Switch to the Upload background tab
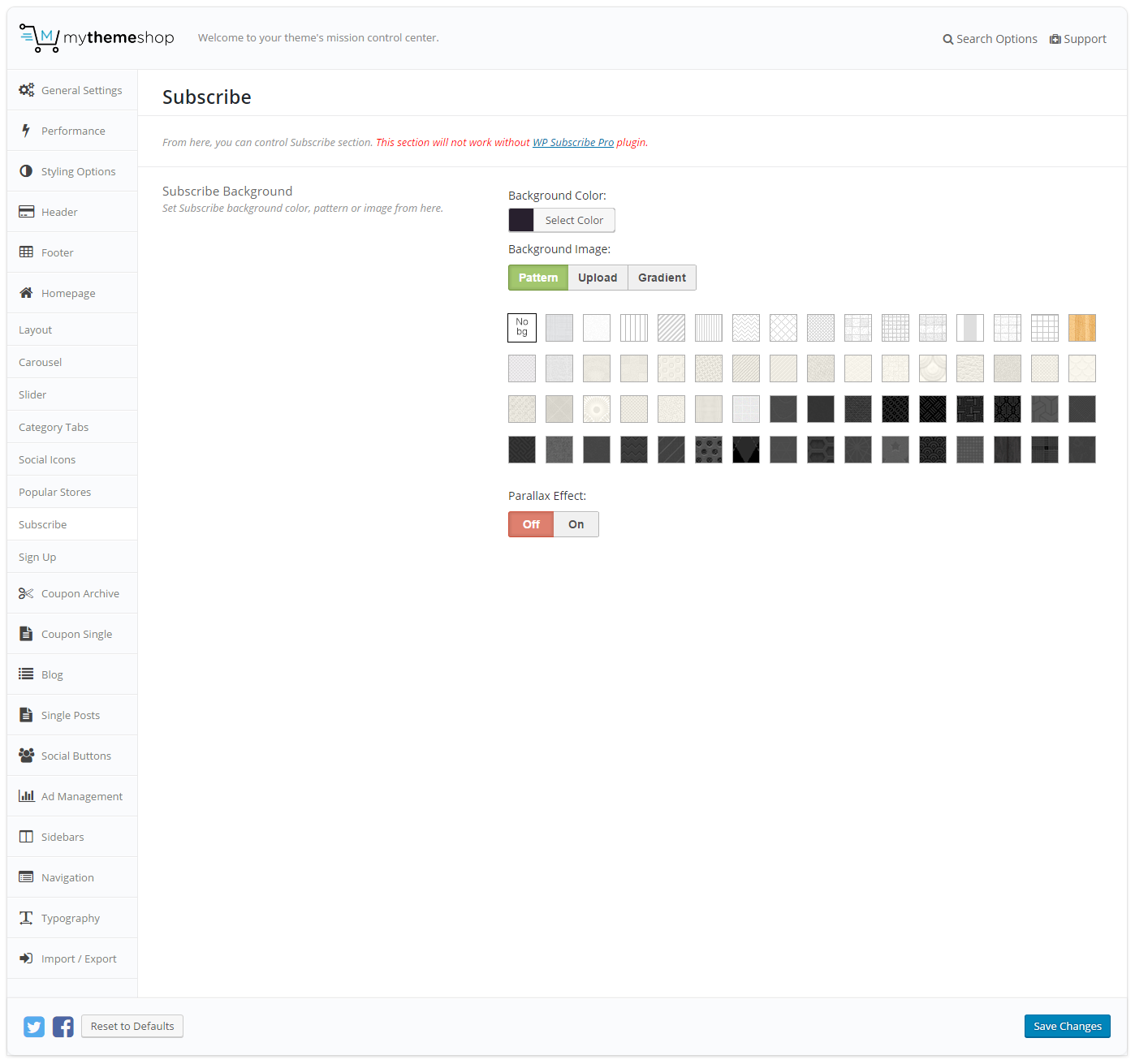Viewport: 1135px width, 1064px height. (x=598, y=278)
